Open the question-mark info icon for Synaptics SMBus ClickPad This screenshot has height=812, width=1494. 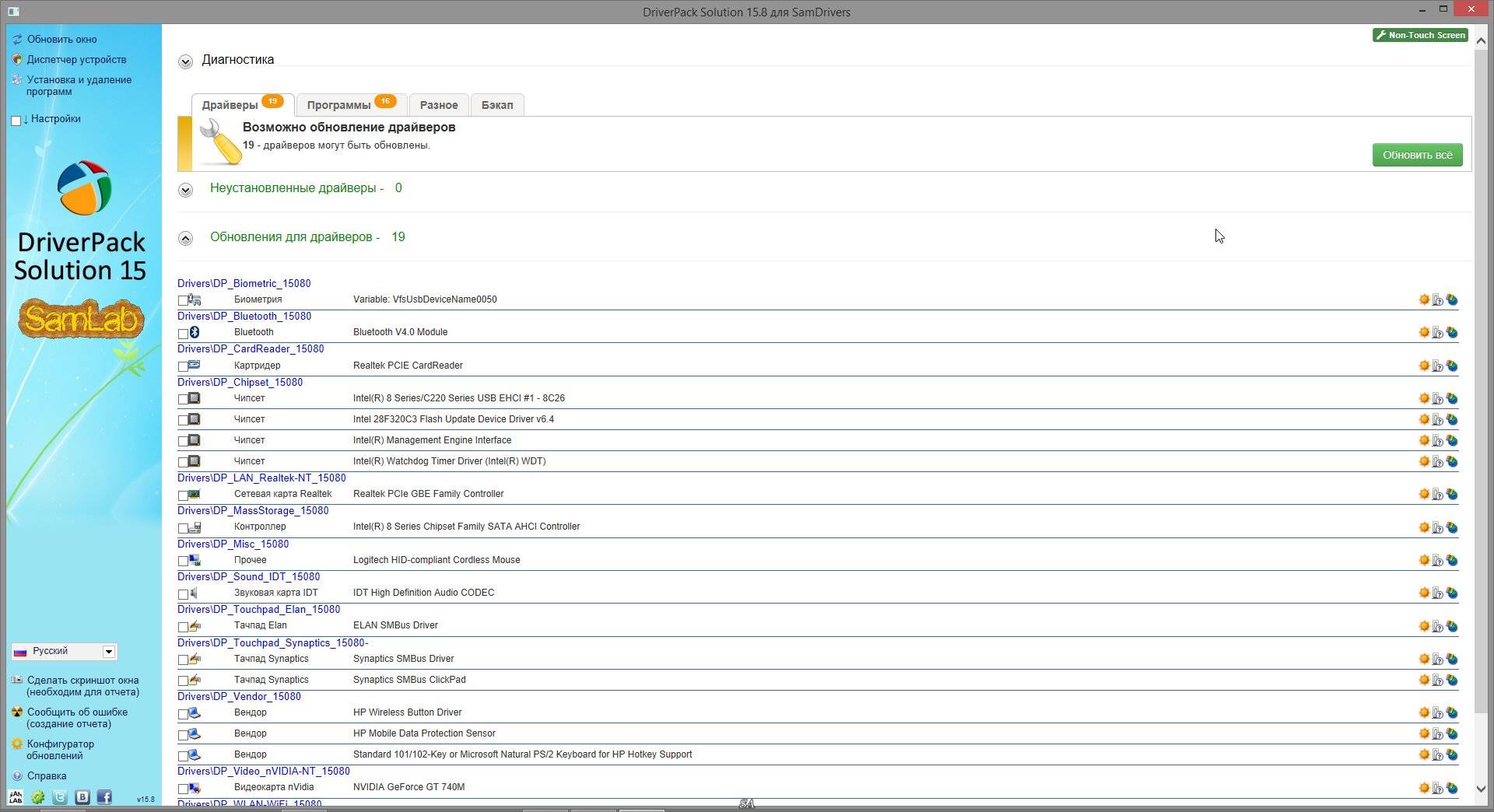click(x=1438, y=680)
